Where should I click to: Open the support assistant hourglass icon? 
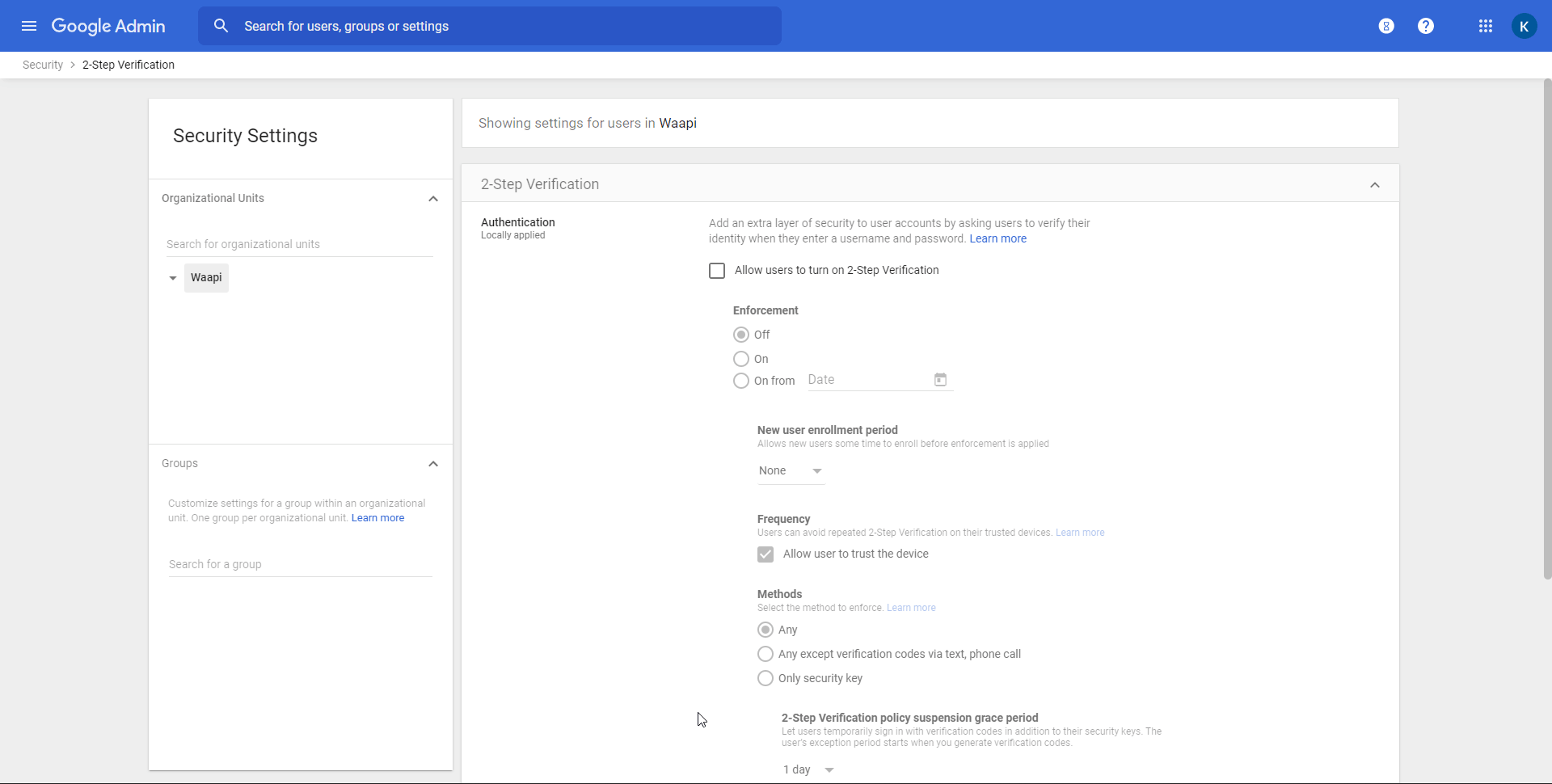point(1386,26)
